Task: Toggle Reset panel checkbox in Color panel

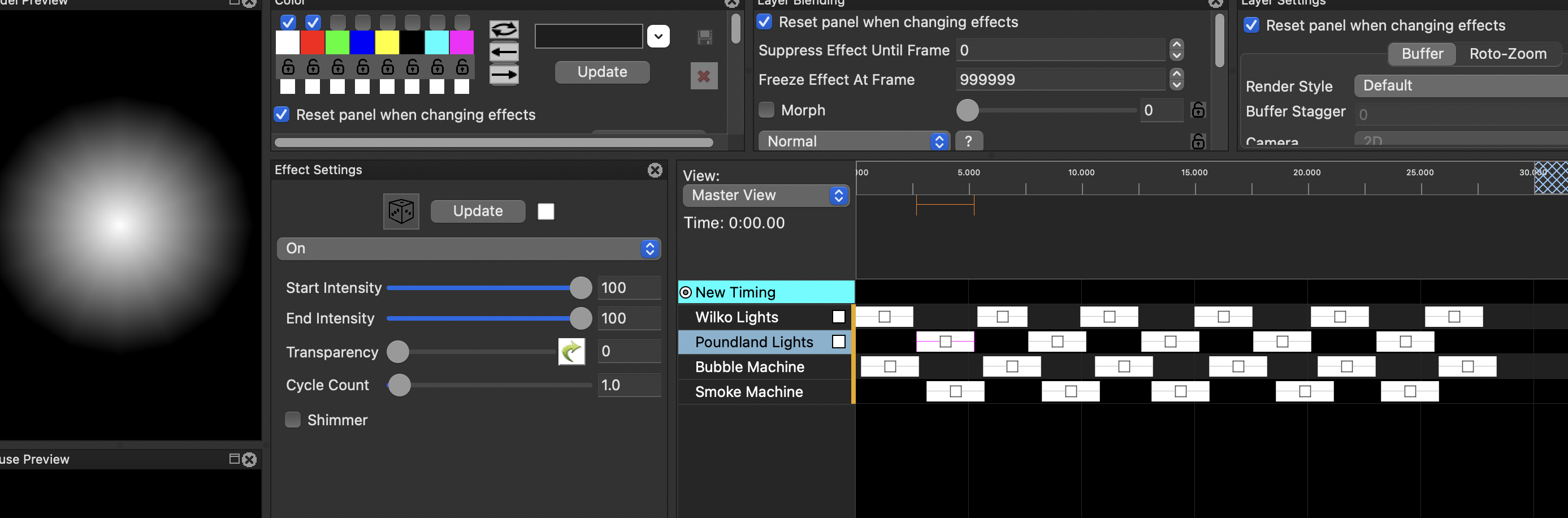Action: point(281,114)
